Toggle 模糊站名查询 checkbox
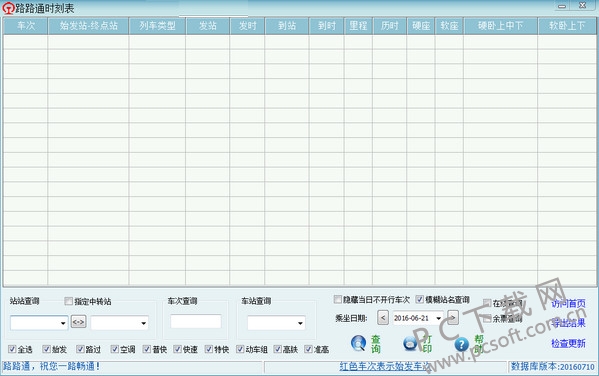Image resolution: width=599 pixels, height=376 pixels. (x=419, y=299)
